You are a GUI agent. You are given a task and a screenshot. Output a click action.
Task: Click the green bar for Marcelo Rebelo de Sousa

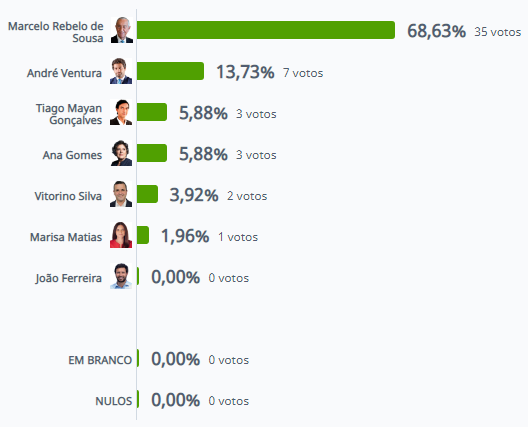266,30
